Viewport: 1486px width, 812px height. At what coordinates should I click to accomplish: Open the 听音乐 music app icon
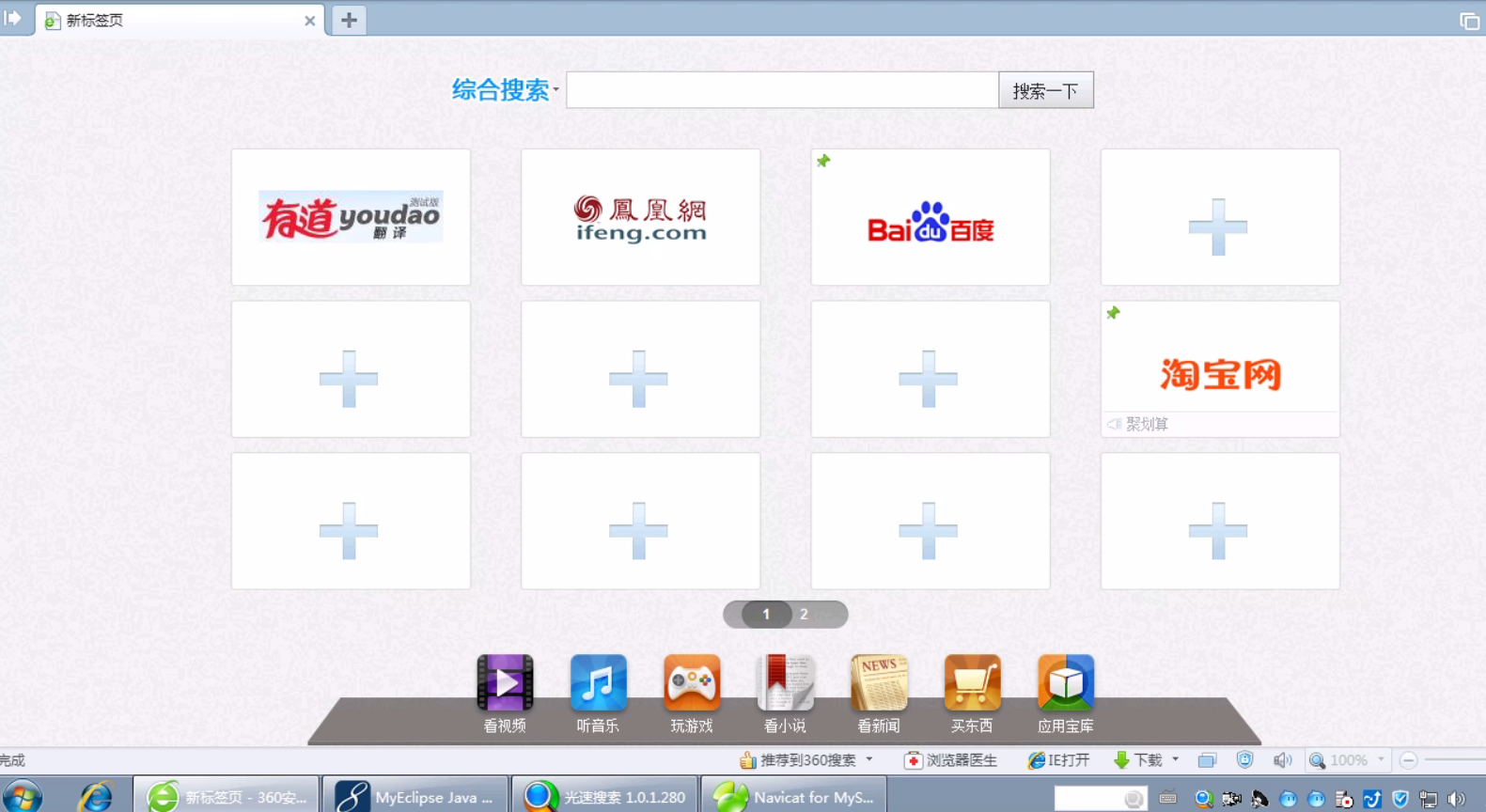[x=598, y=682]
